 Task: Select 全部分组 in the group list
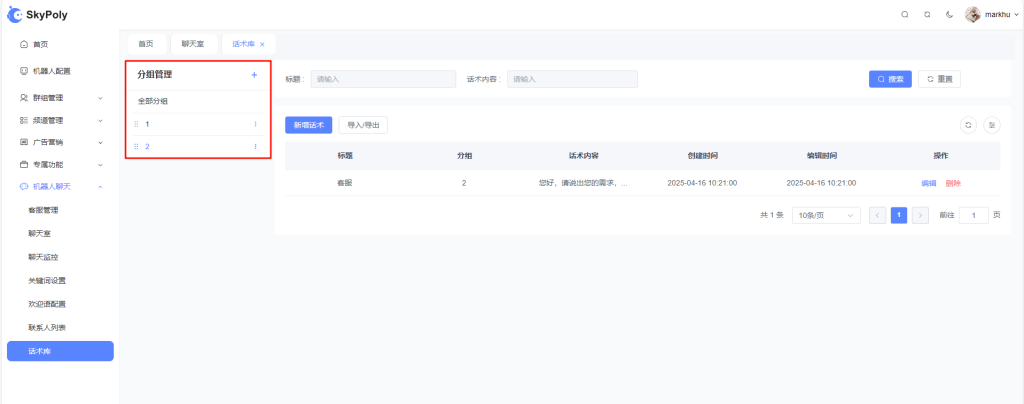[153, 101]
